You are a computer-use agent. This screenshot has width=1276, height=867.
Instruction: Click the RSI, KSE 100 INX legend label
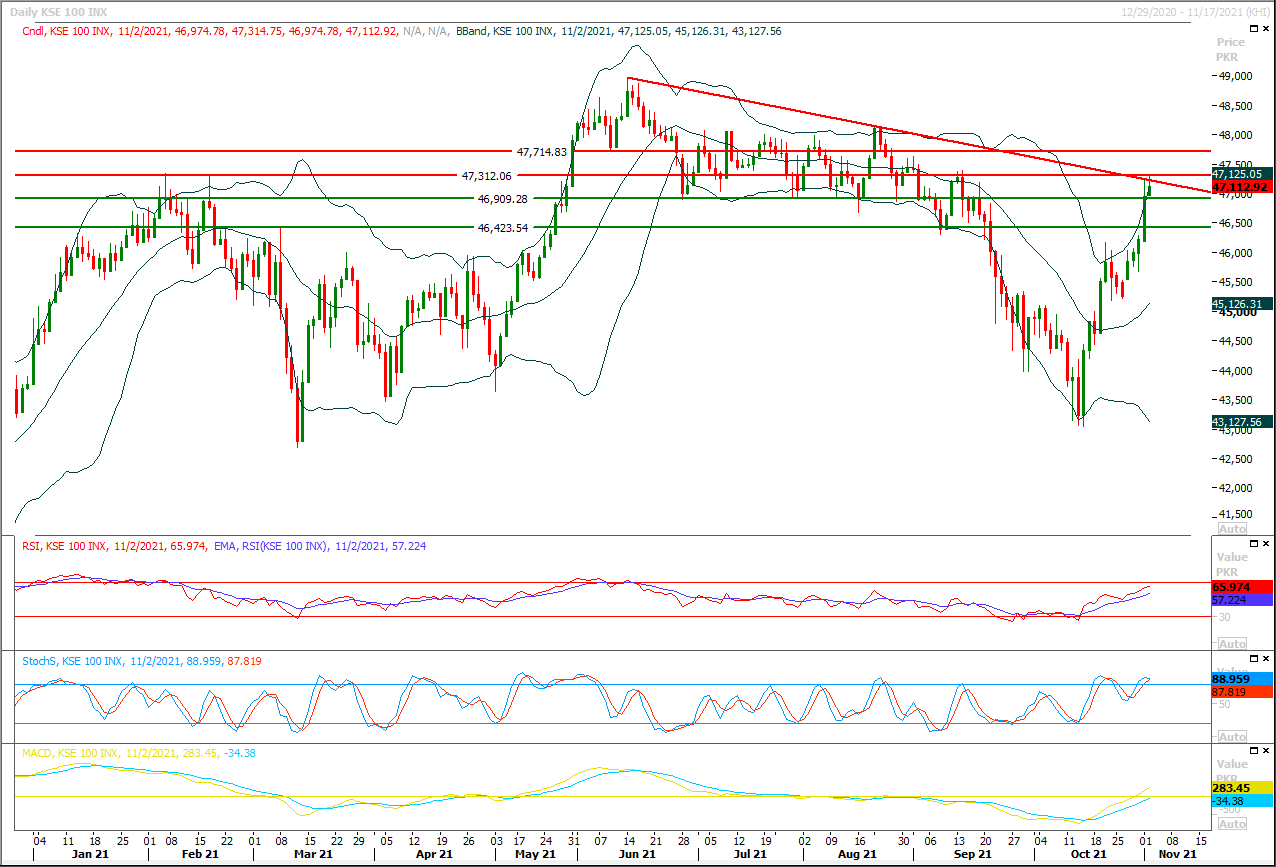114,547
